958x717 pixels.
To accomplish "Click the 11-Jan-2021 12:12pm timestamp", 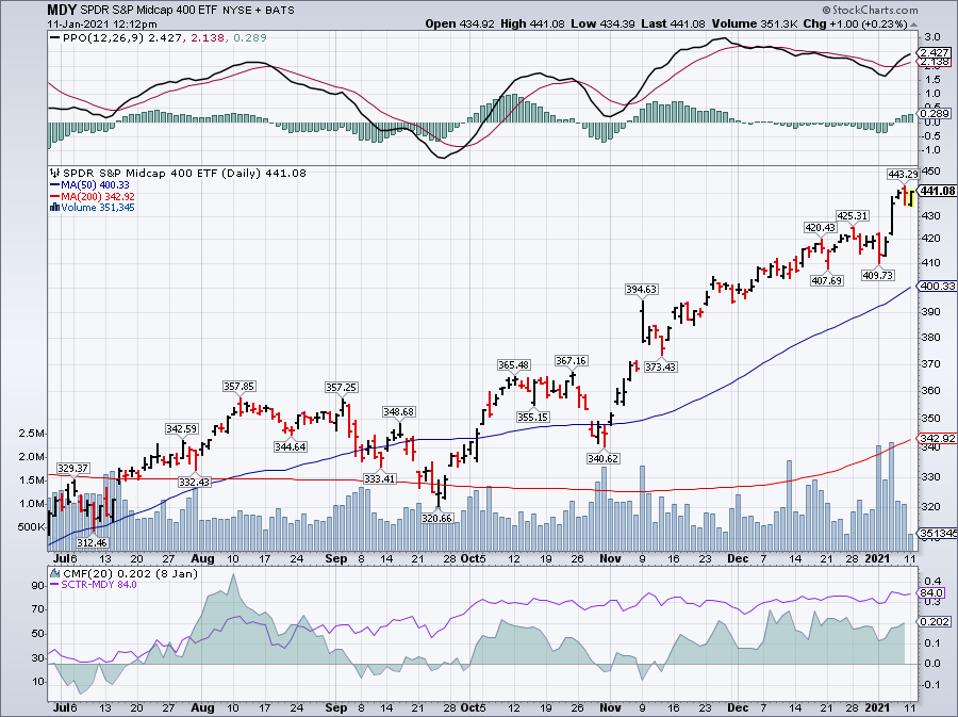I will [102, 24].
